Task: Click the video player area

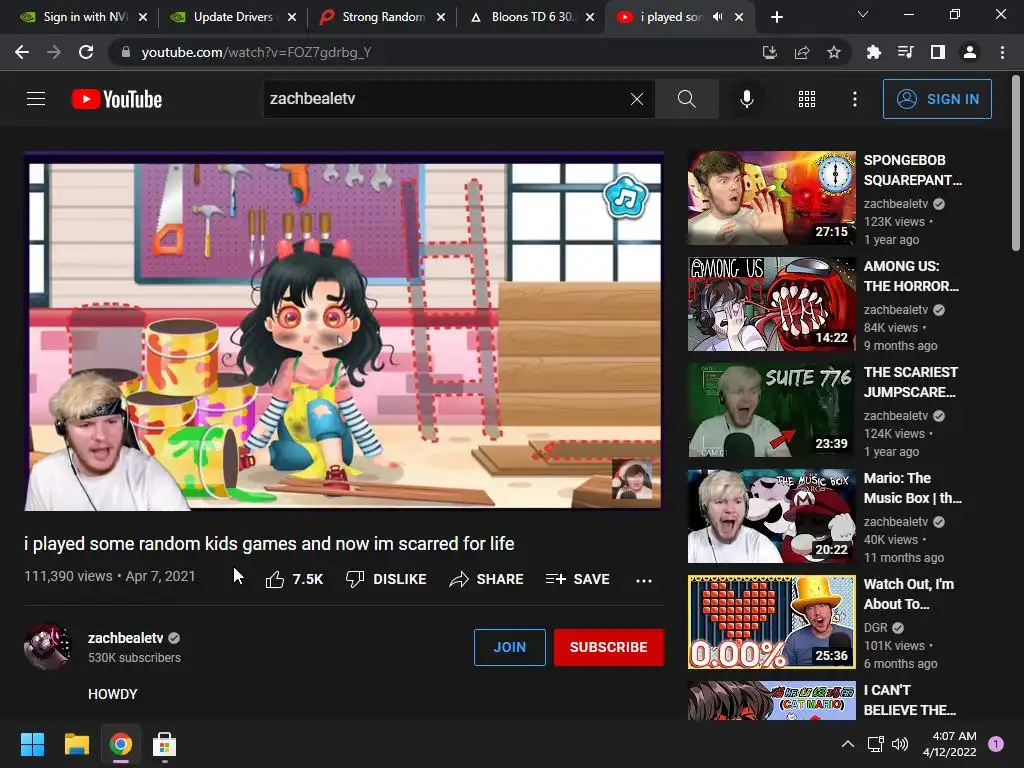Action: 344,331
